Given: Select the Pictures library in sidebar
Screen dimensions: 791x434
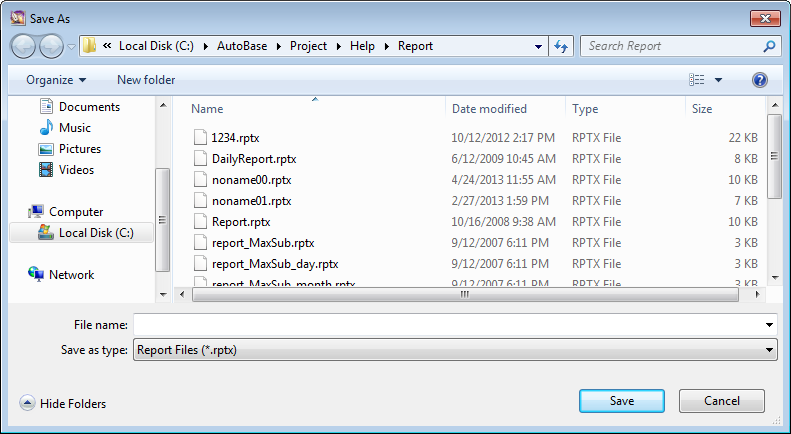Looking at the screenshot, I should [x=79, y=149].
